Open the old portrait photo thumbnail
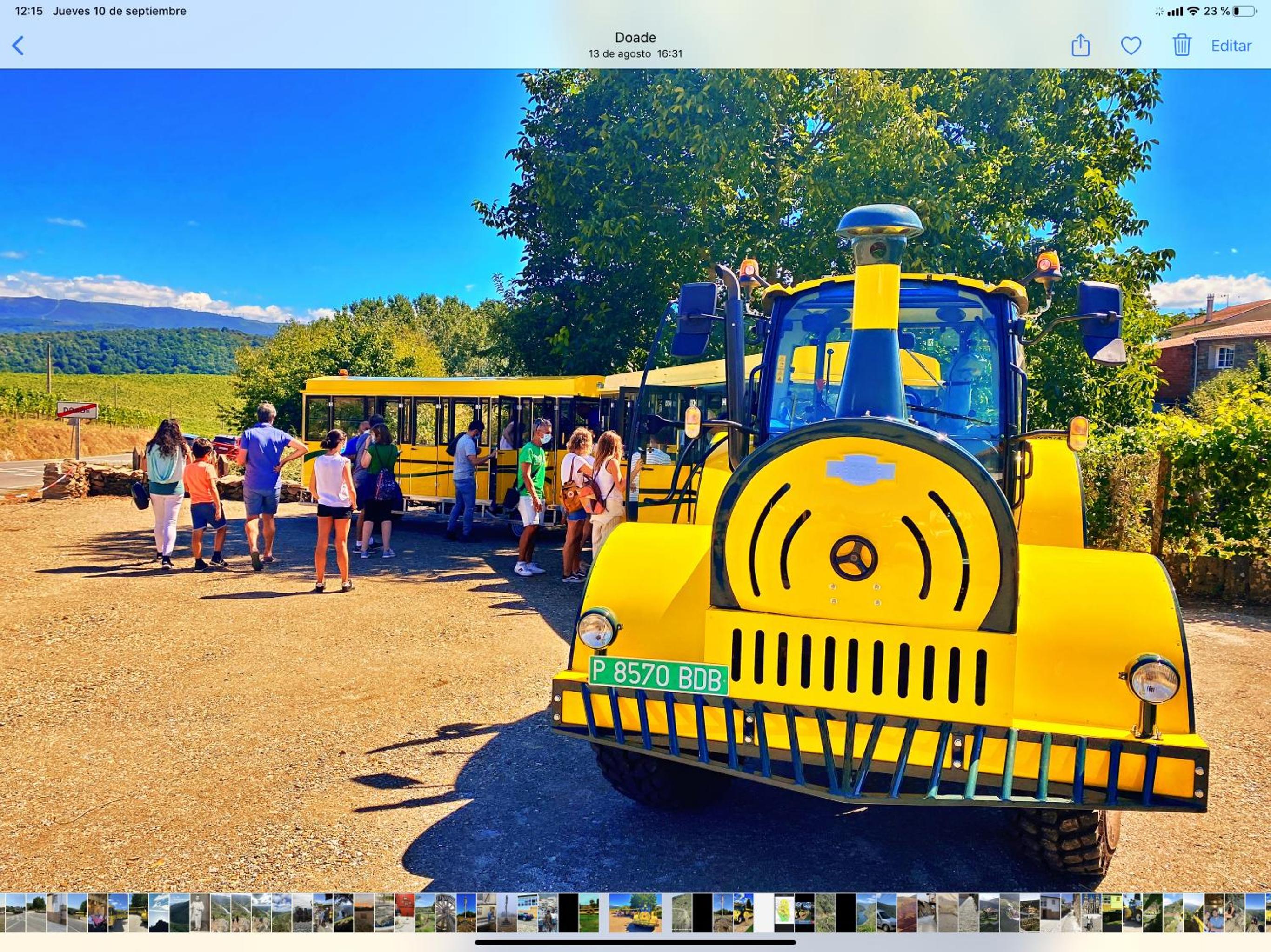1271x952 pixels. [200, 913]
